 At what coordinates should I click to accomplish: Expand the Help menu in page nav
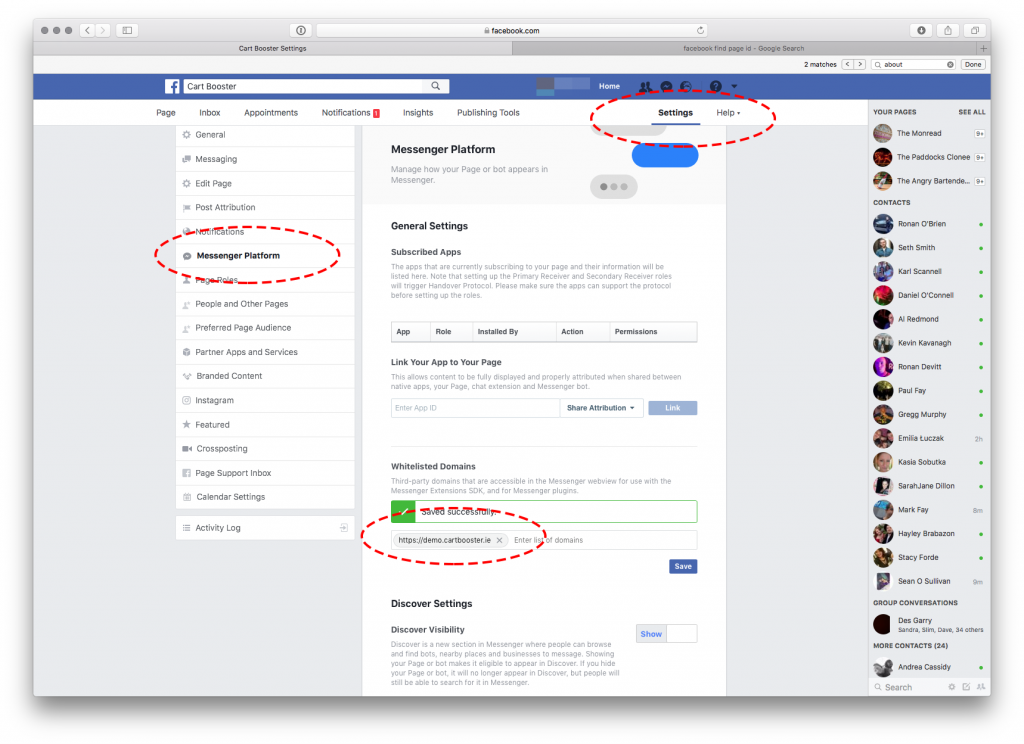pyautogui.click(x=728, y=113)
